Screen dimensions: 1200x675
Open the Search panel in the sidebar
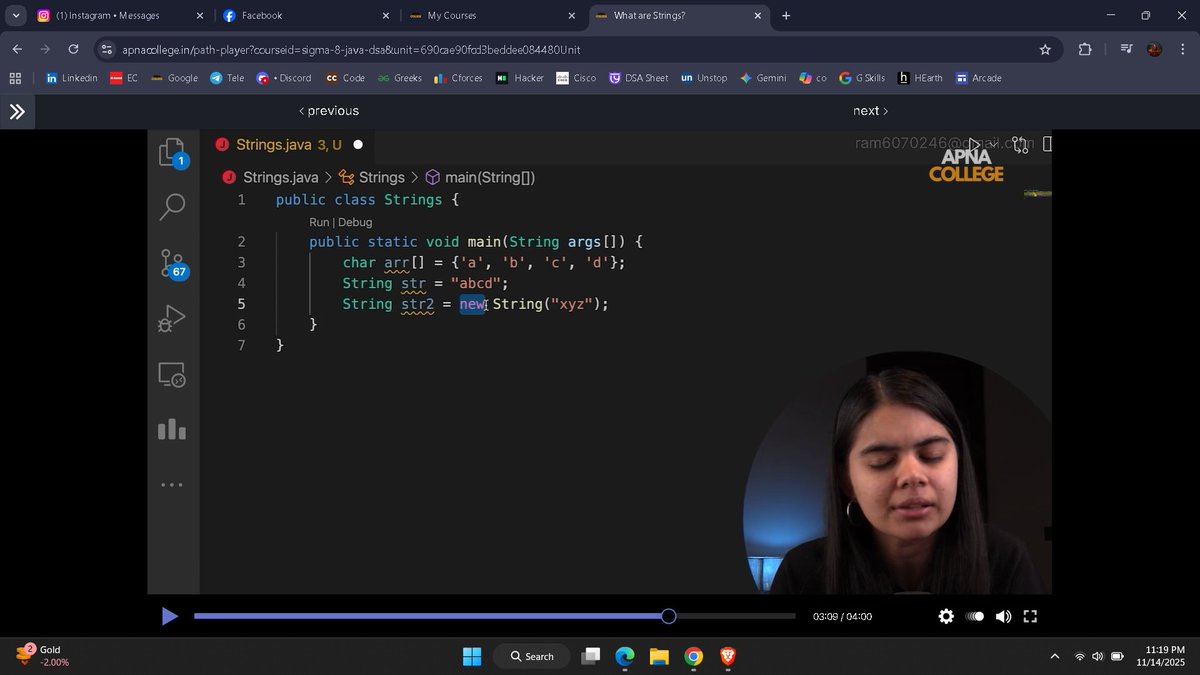point(172,206)
